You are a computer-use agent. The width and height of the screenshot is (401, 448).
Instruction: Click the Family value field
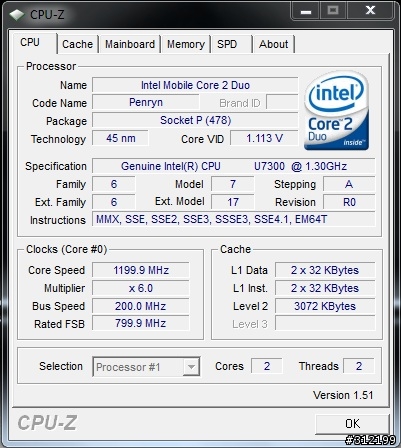click(114, 184)
